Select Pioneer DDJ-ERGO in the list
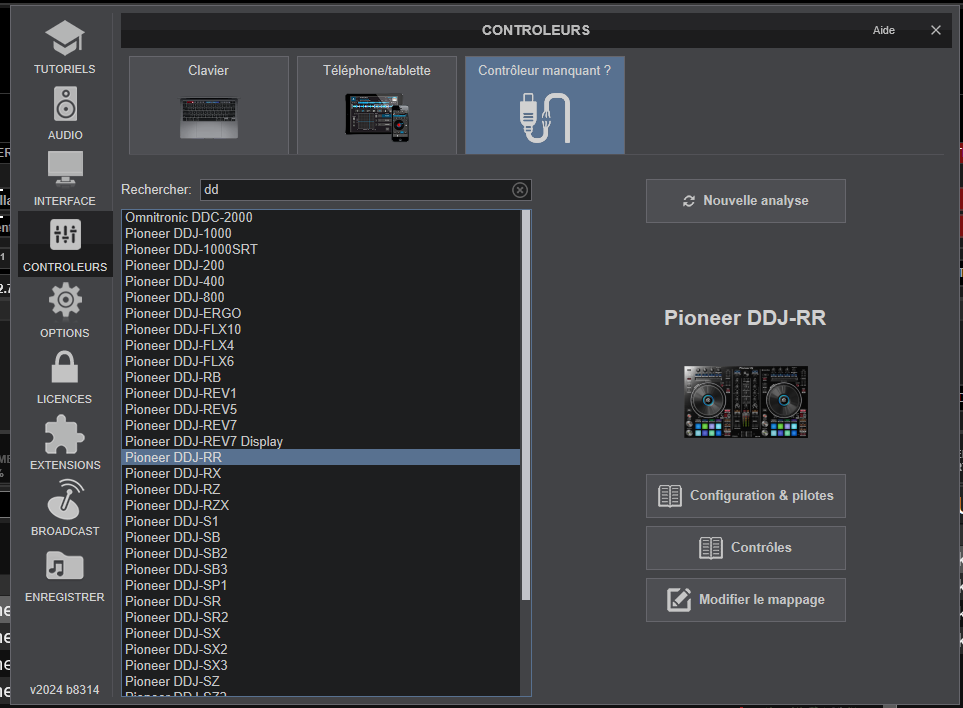The image size is (963, 708). [321, 313]
